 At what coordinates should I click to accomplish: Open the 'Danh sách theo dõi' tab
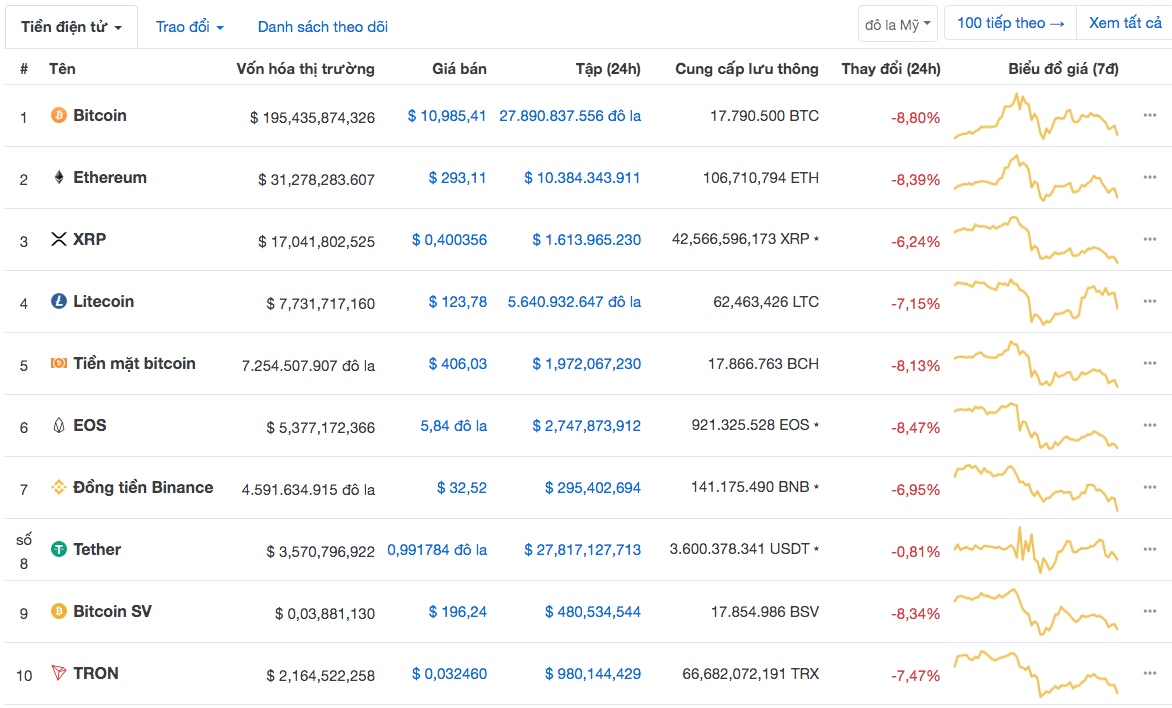coord(322,27)
